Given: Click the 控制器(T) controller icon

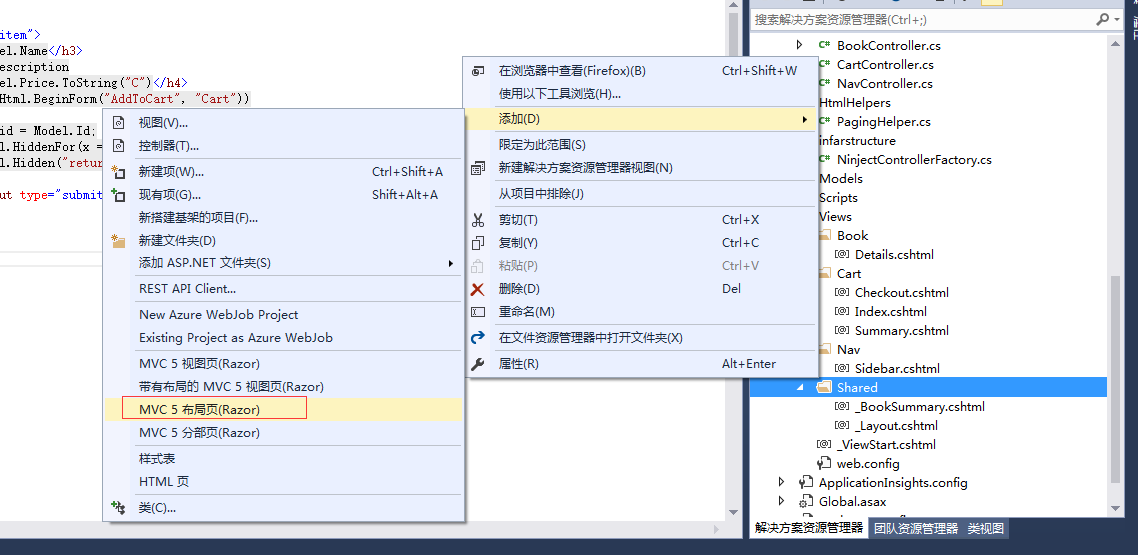Looking at the screenshot, I should (120, 146).
